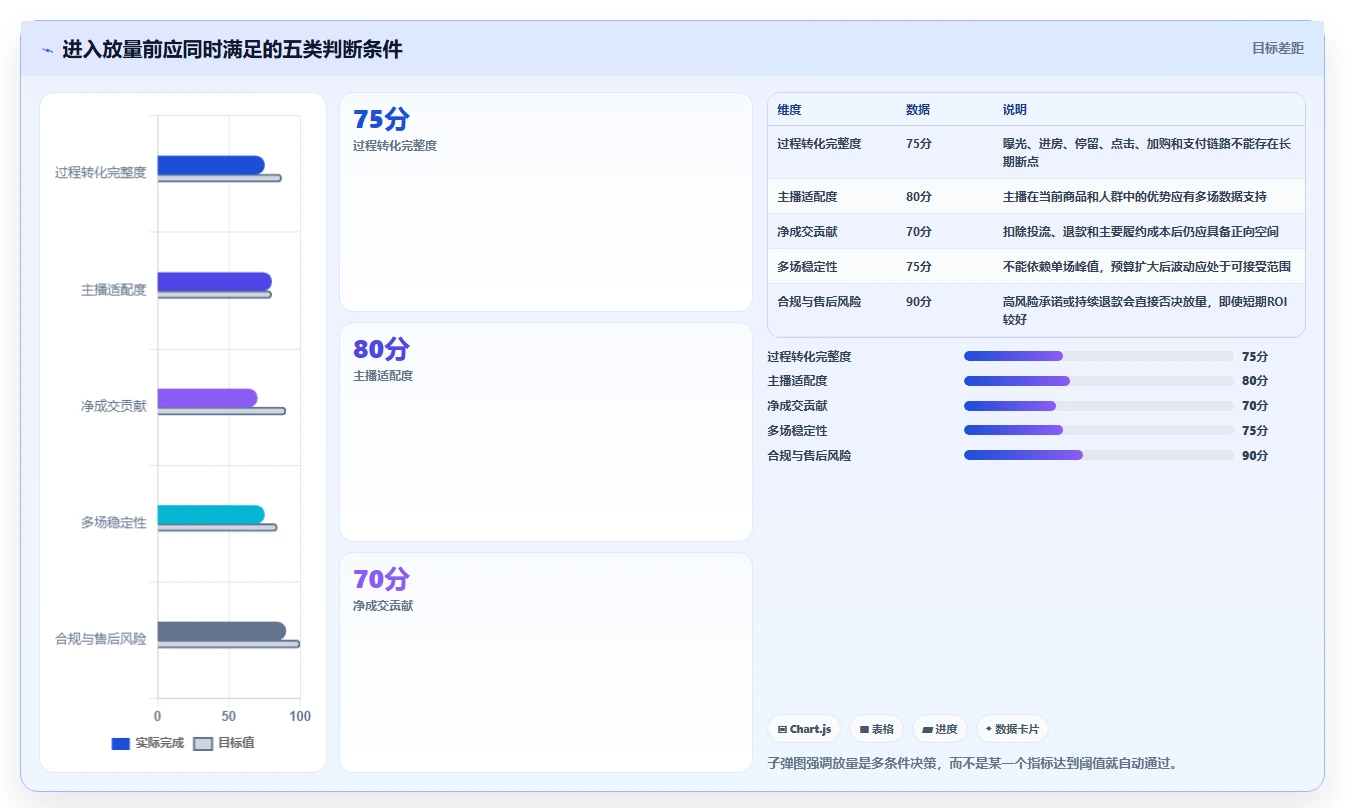Toggle the 实际完成 legend swatch
This screenshot has width=1345, height=808.
coord(121,743)
